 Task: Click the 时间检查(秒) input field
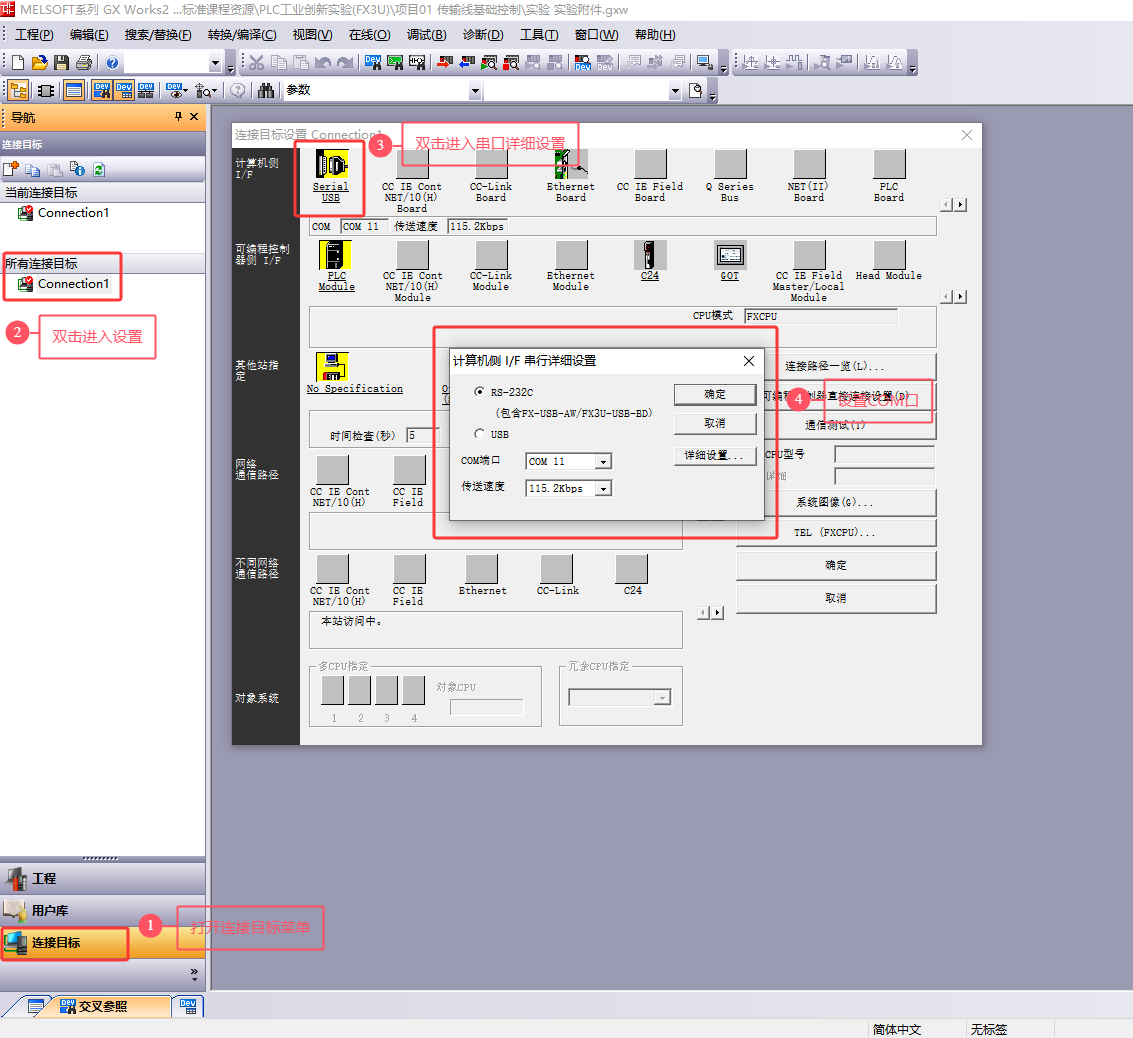point(422,435)
